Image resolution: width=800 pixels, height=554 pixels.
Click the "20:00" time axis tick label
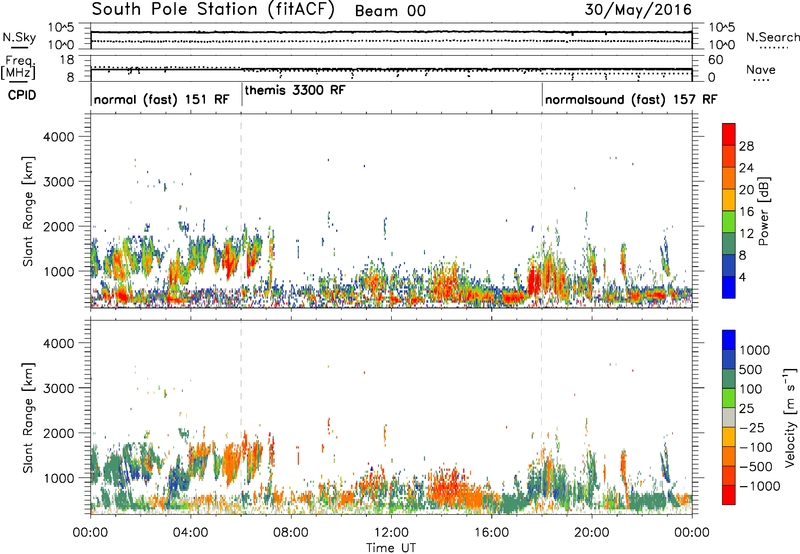[592, 533]
